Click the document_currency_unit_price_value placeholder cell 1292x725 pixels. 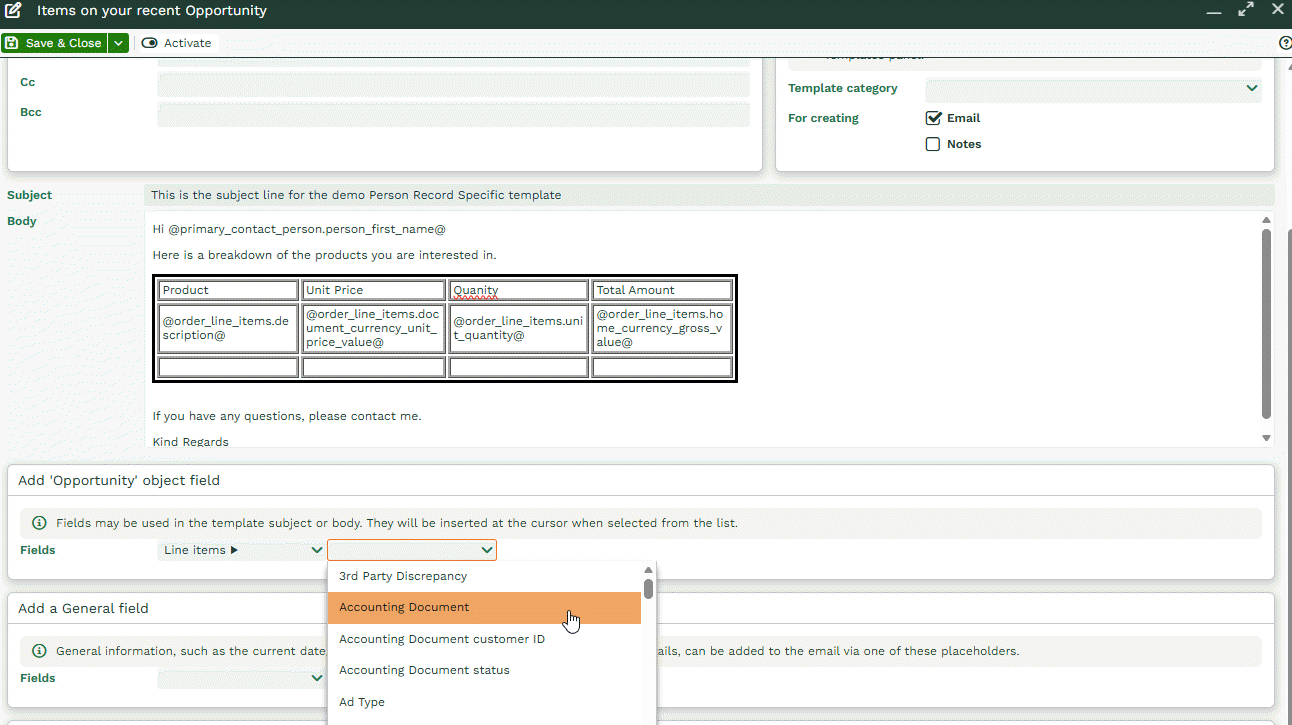pos(373,329)
